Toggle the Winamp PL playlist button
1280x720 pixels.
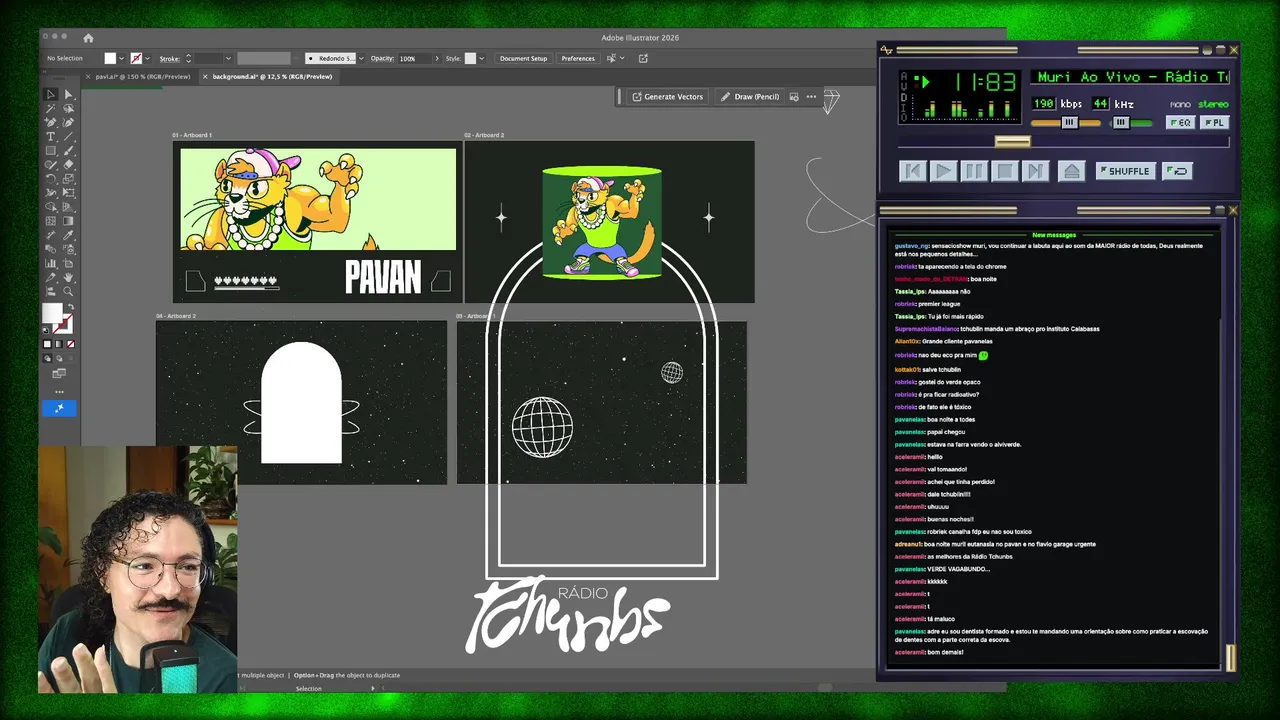1214,122
